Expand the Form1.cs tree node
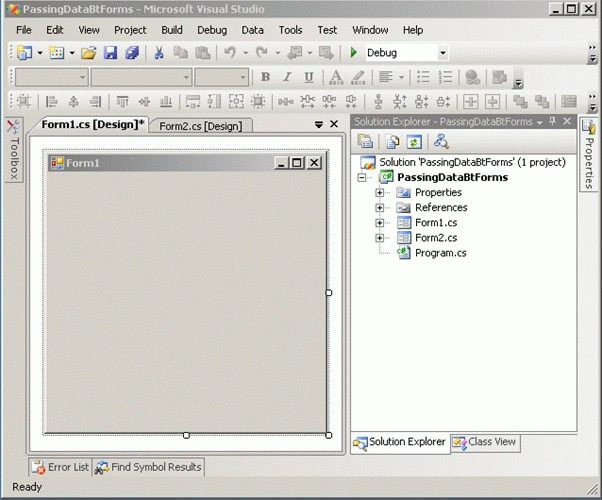 click(x=379, y=223)
